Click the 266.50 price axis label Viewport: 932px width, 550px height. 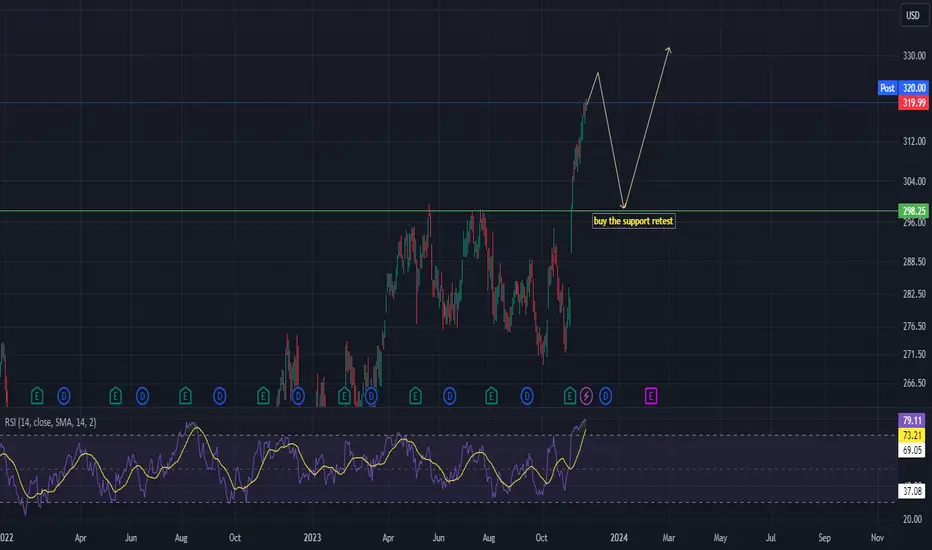click(914, 383)
